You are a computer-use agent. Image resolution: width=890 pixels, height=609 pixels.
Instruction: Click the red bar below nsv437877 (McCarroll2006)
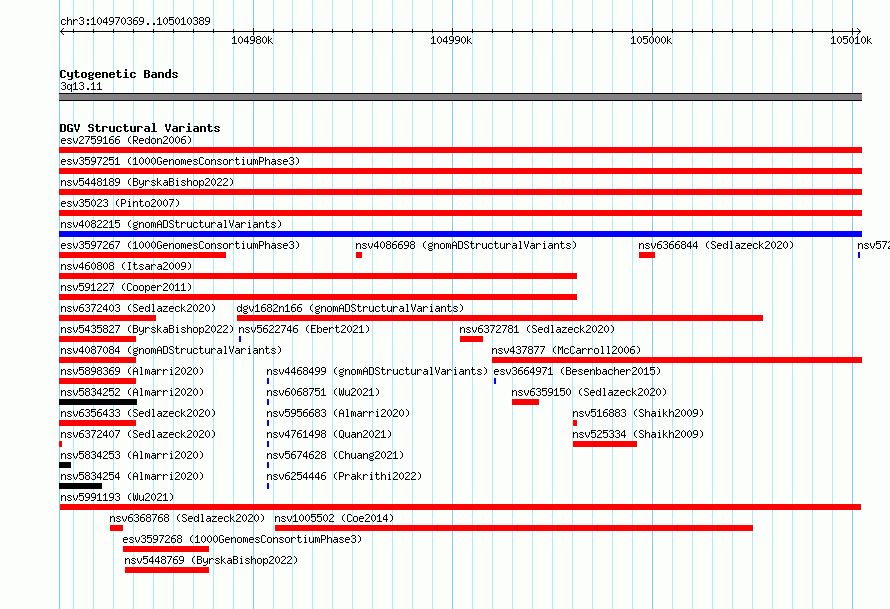(677, 360)
